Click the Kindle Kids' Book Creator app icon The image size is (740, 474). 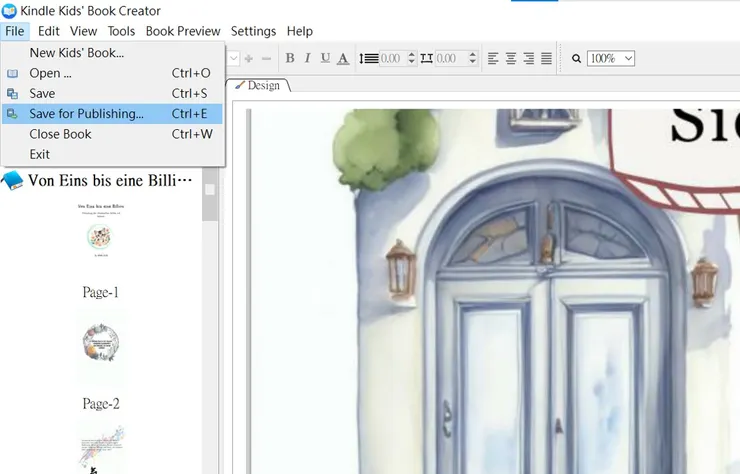pyautogui.click(x=9, y=10)
